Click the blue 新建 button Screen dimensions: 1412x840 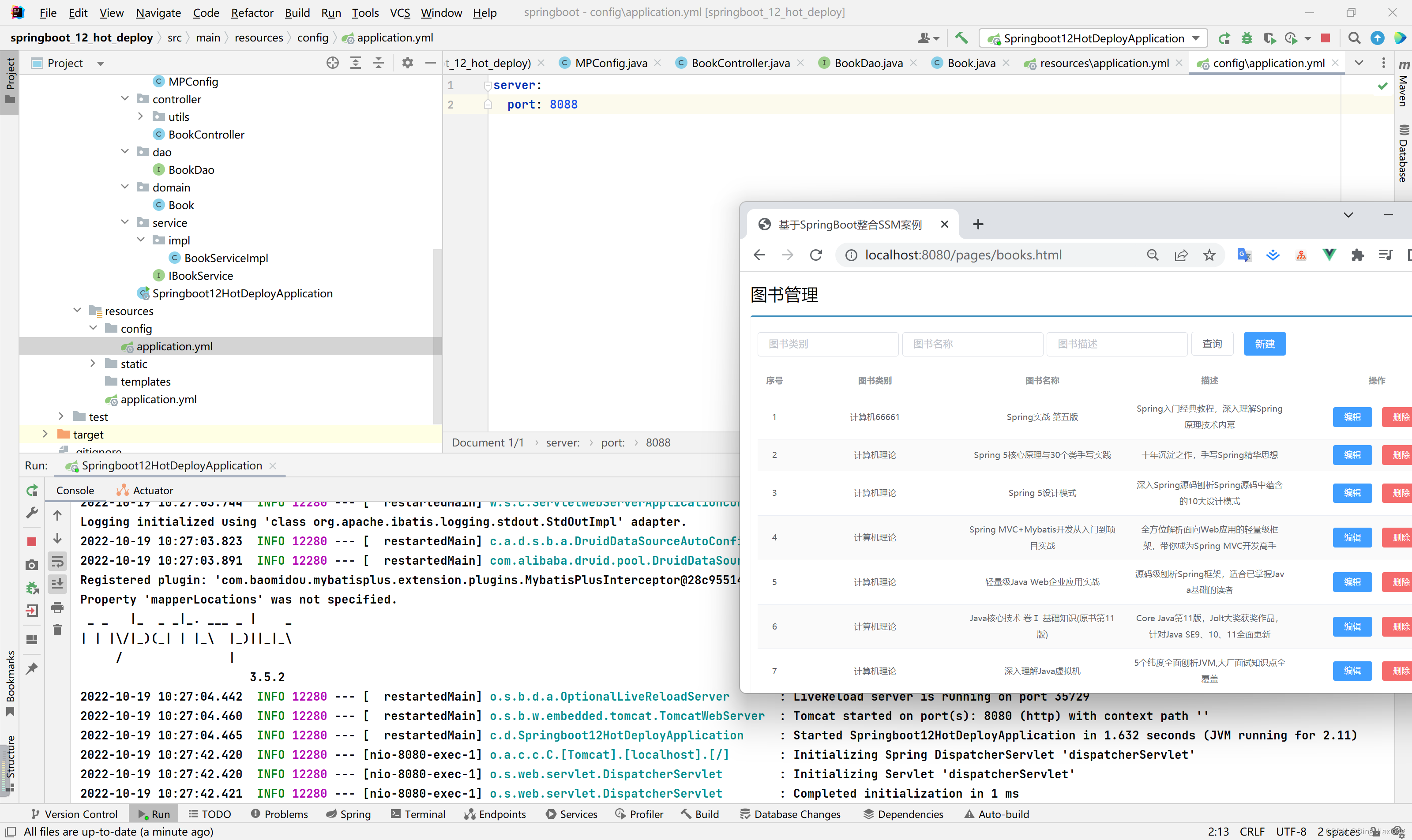(x=1264, y=344)
